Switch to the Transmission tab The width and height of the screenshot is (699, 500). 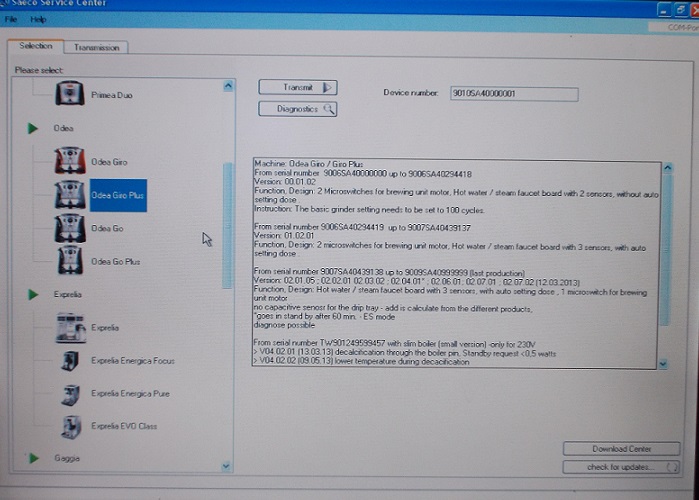[x=96, y=47]
